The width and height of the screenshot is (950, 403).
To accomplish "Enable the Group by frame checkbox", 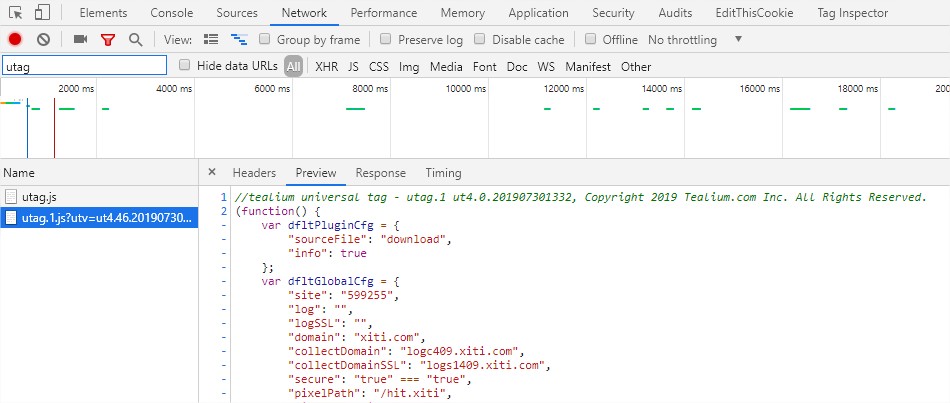I will [x=264, y=40].
